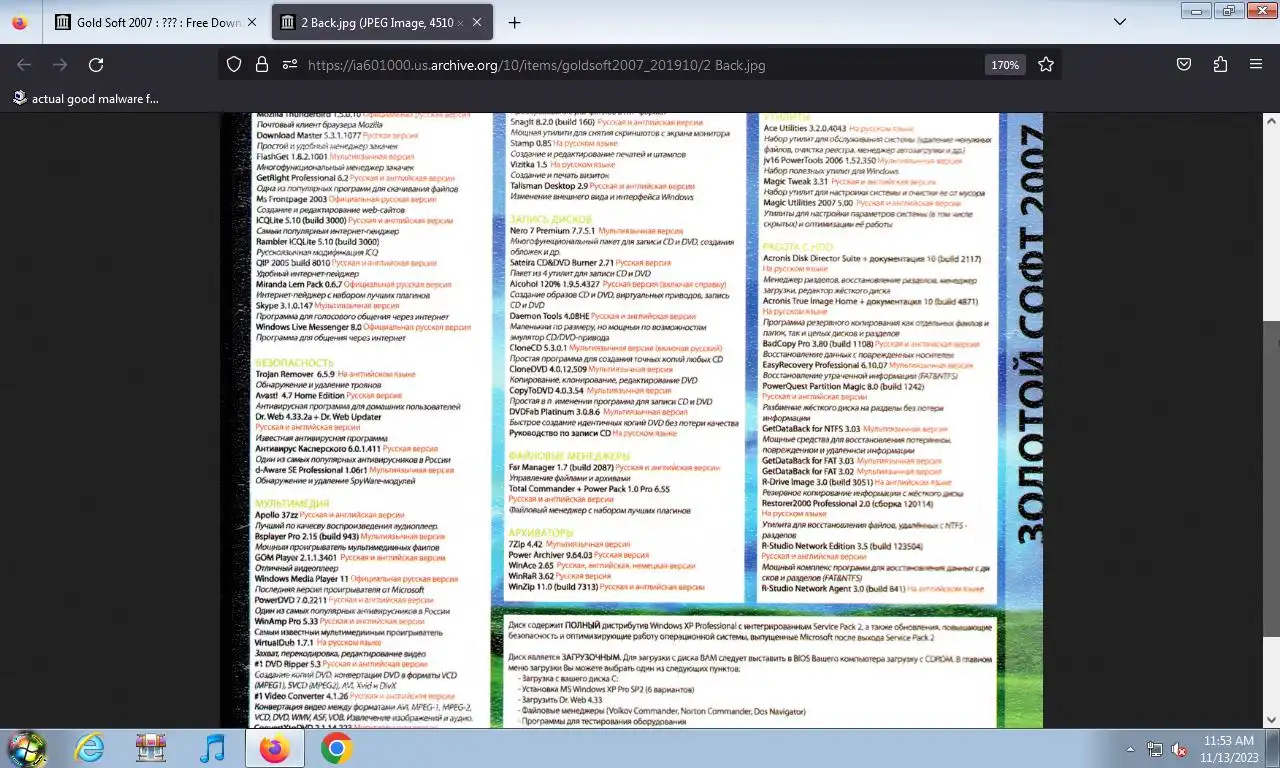Open the clock showing 11:53 AM
Viewport: 1280px width, 768px height.
[1229, 748]
